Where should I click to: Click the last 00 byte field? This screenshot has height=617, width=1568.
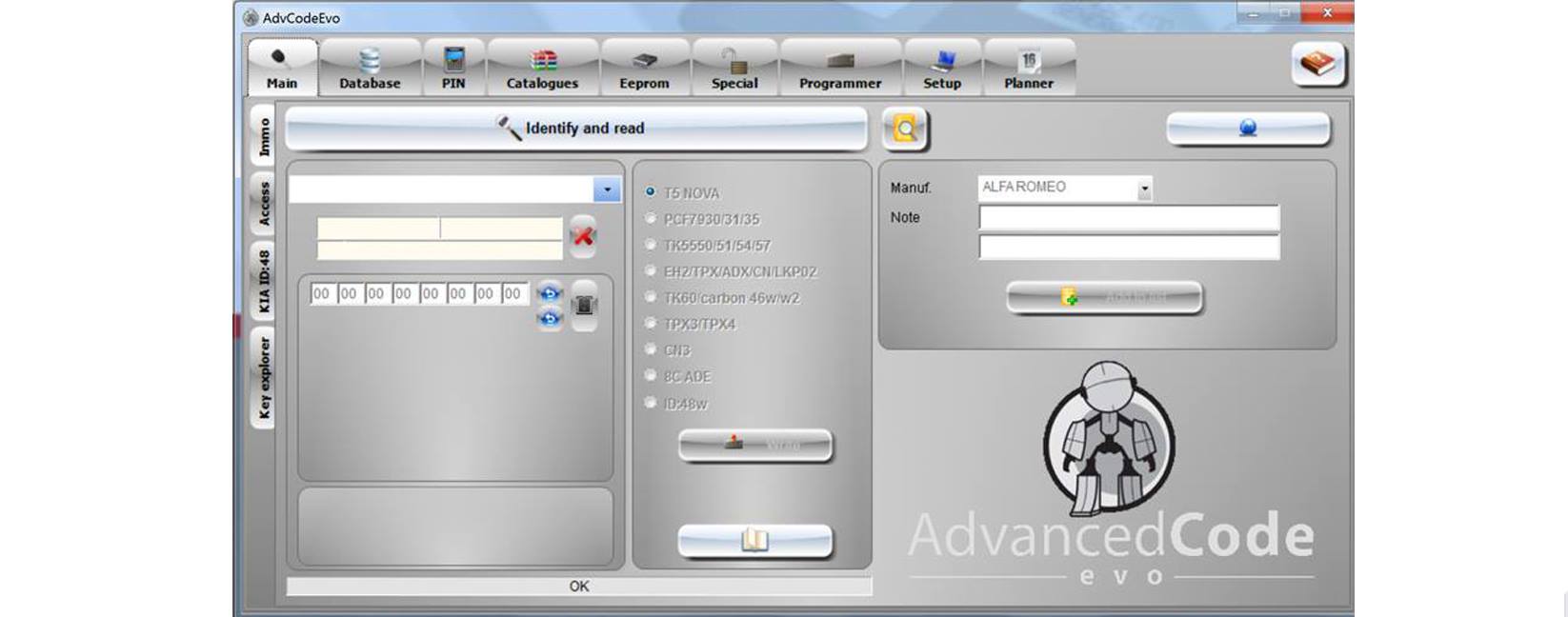click(x=513, y=294)
